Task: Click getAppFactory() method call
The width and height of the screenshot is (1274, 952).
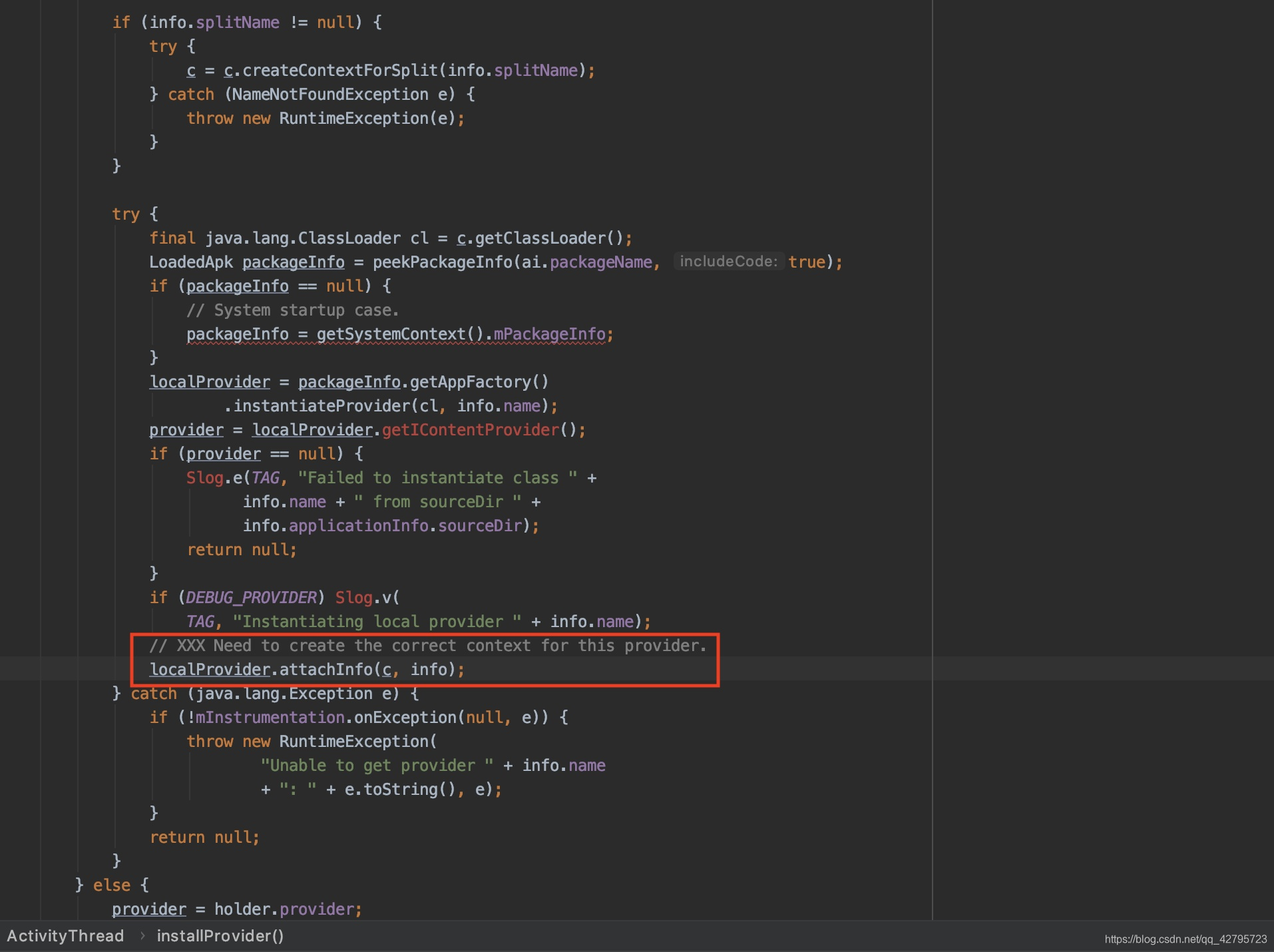Action: 479,382
